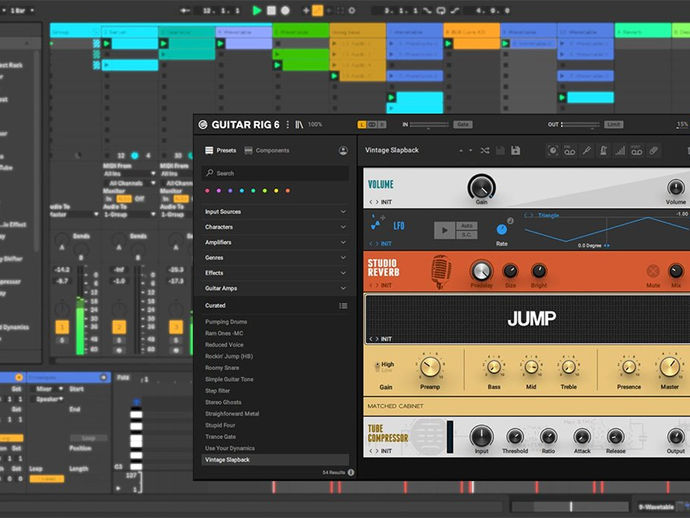Filter presets by the cyan color tag
Viewport: 690px width, 518px height.
click(x=242, y=191)
